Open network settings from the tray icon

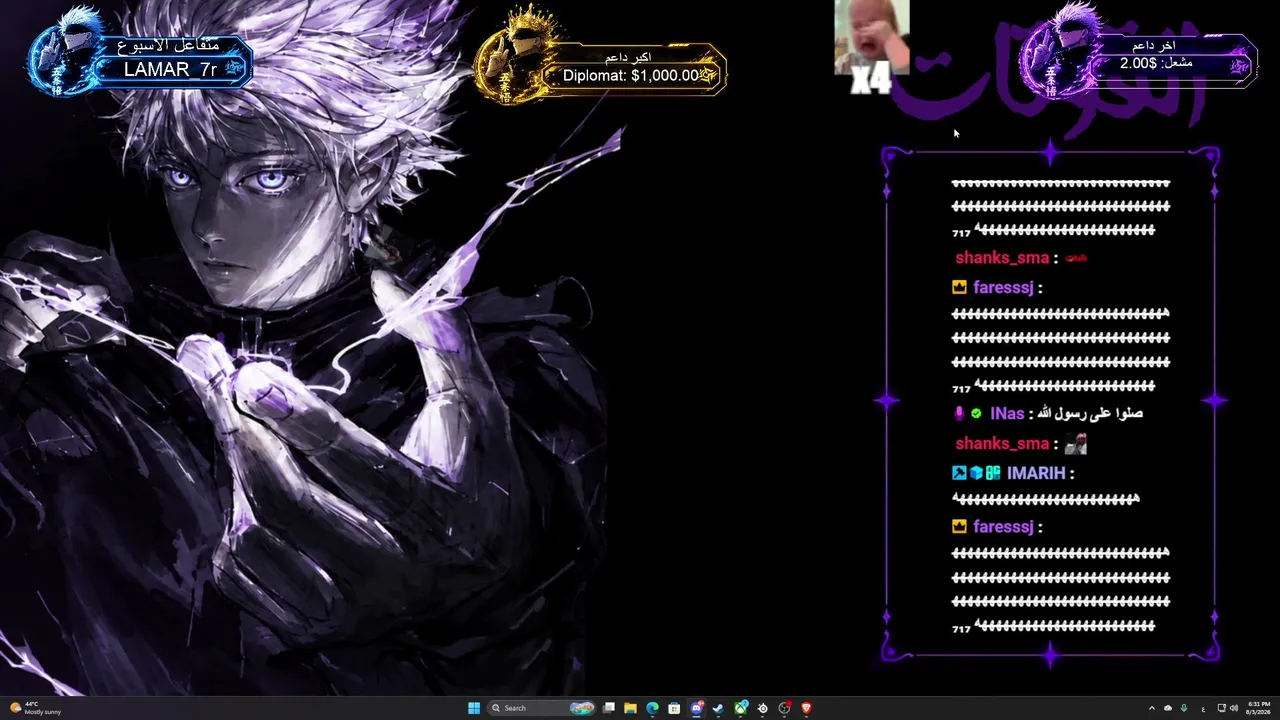pos(1221,708)
